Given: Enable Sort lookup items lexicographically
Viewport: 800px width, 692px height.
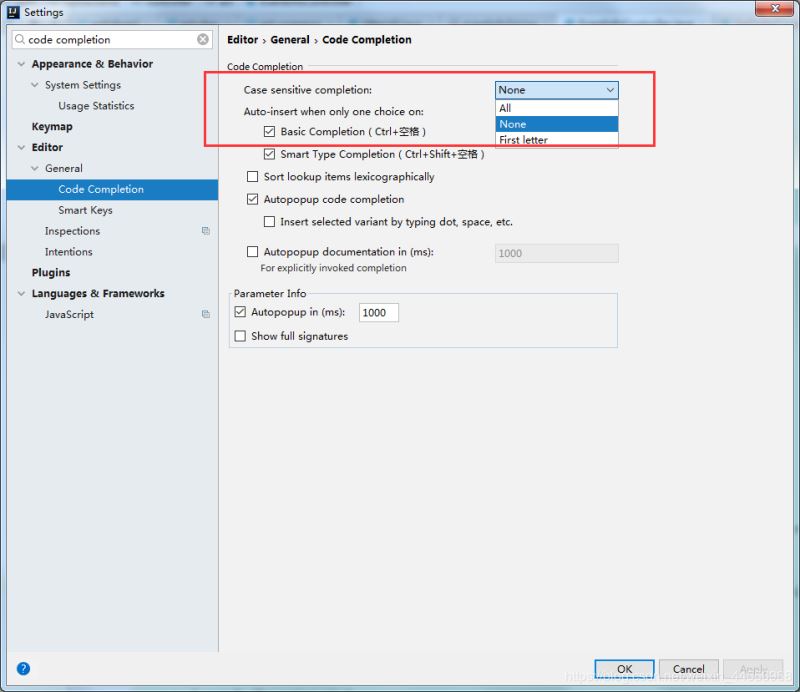Looking at the screenshot, I should (x=253, y=177).
